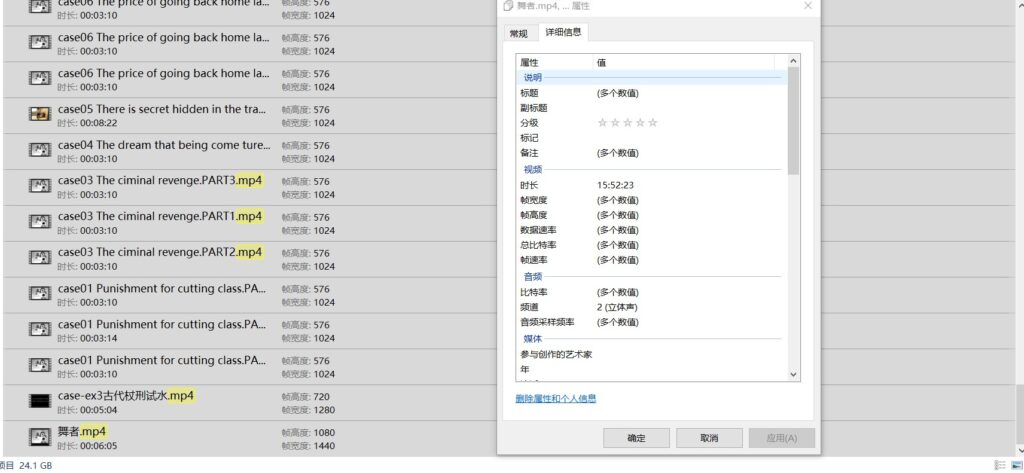Image resolution: width=1024 pixels, height=473 pixels.
Task: Select the case03 PART2.mp4 file icon
Action: pos(39,258)
